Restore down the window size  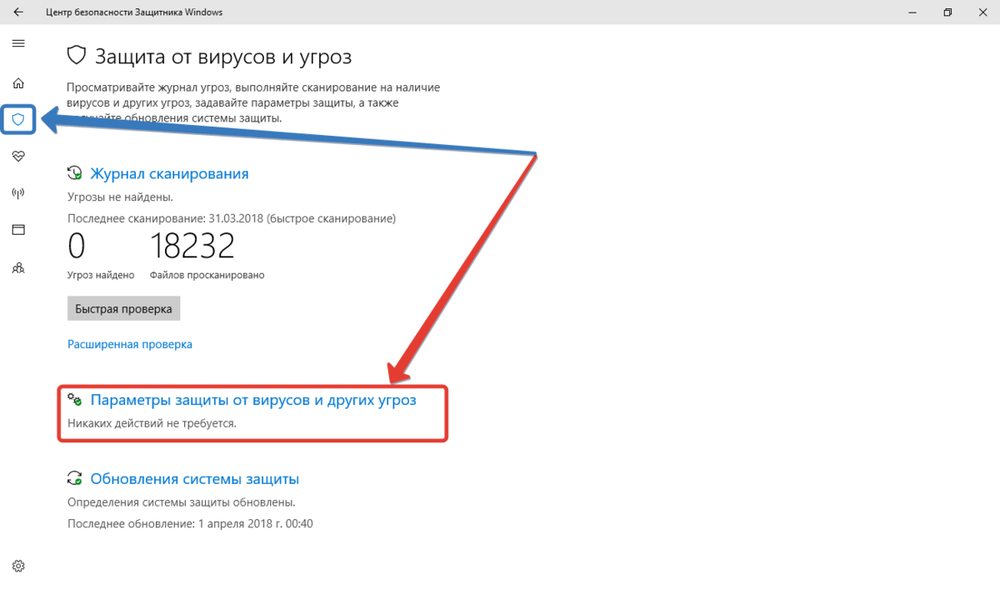click(x=947, y=12)
